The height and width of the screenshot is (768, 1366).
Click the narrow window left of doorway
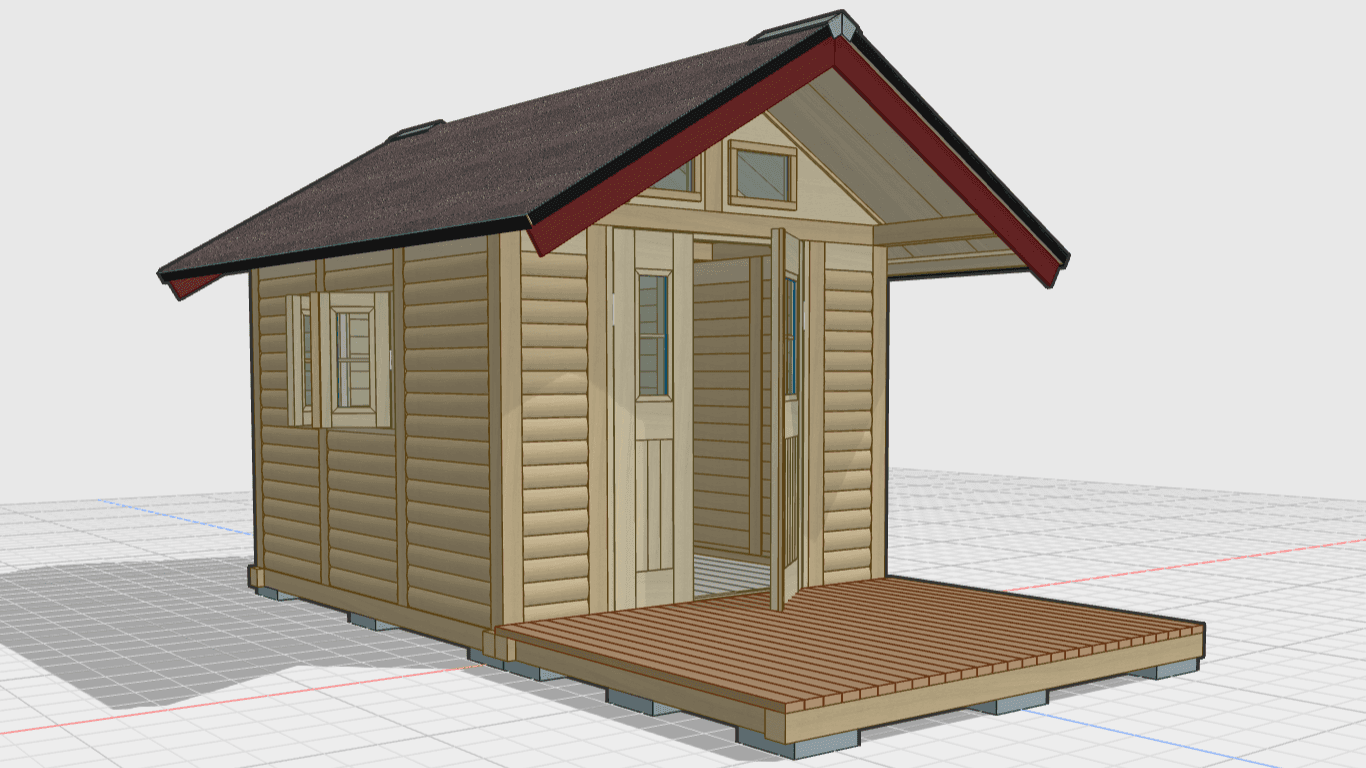coord(653,335)
